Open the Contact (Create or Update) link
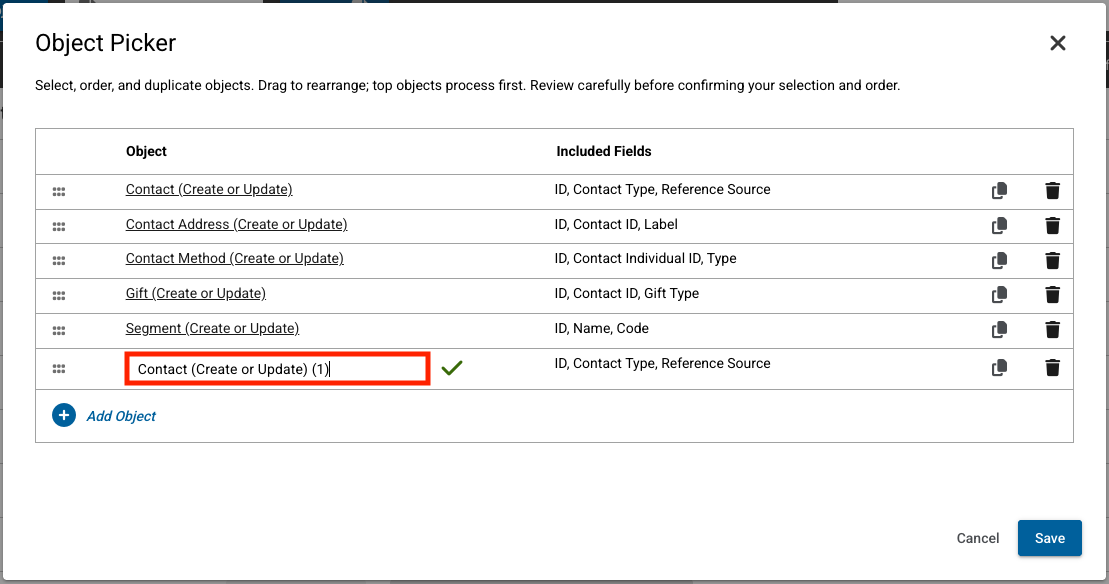1109x584 pixels. (209, 189)
